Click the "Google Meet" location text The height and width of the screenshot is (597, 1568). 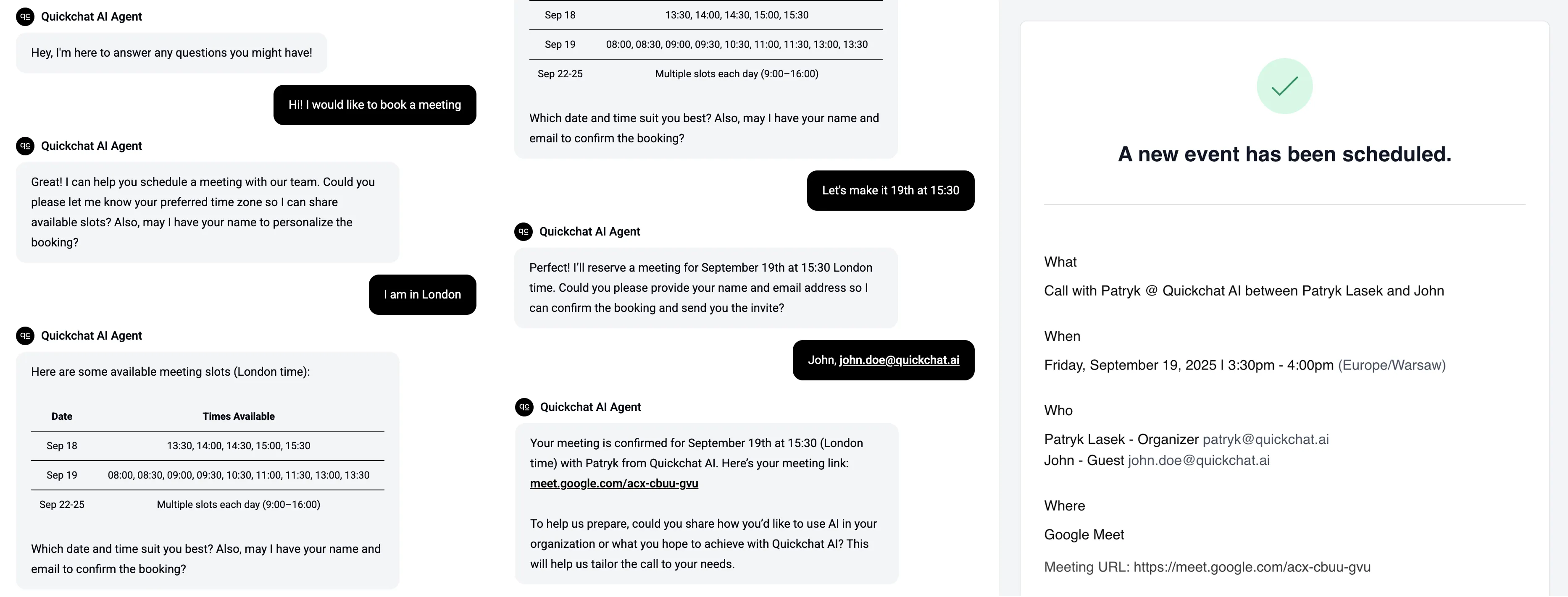(1084, 535)
